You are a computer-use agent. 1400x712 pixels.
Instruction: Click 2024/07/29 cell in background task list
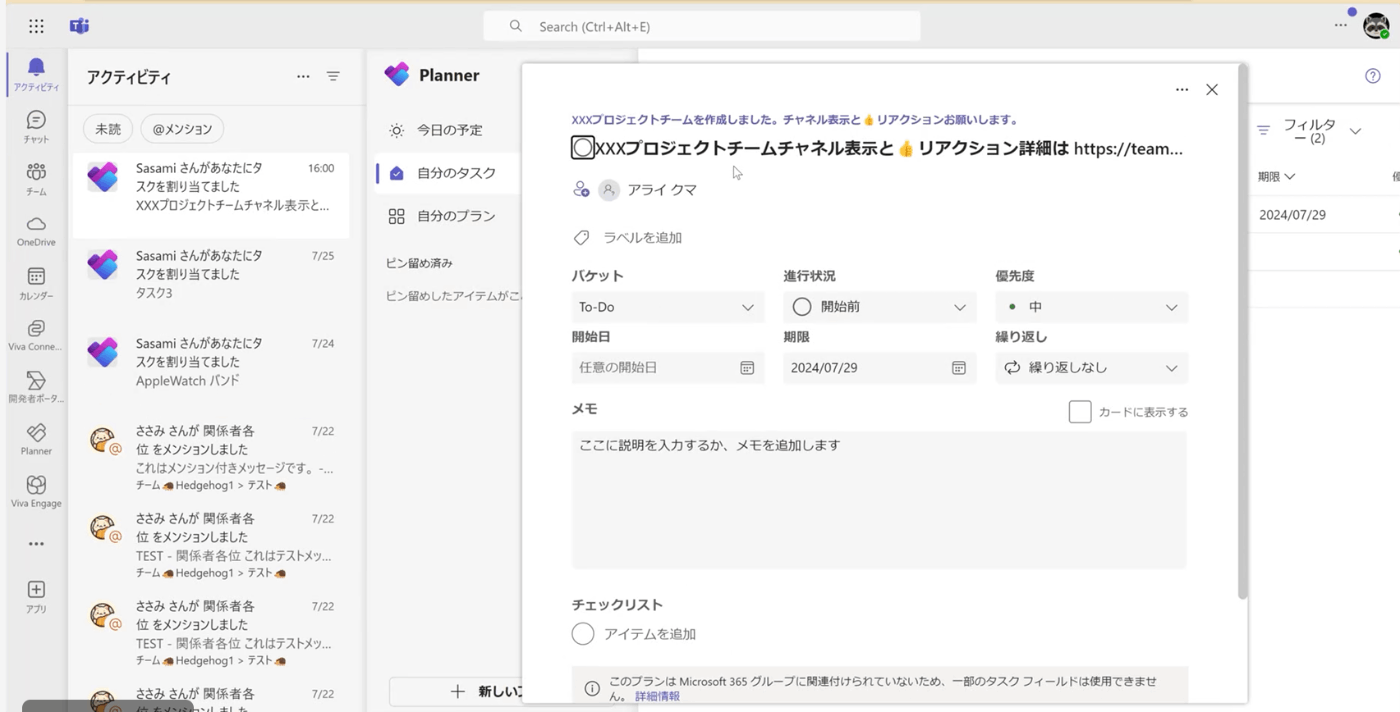click(x=1292, y=215)
